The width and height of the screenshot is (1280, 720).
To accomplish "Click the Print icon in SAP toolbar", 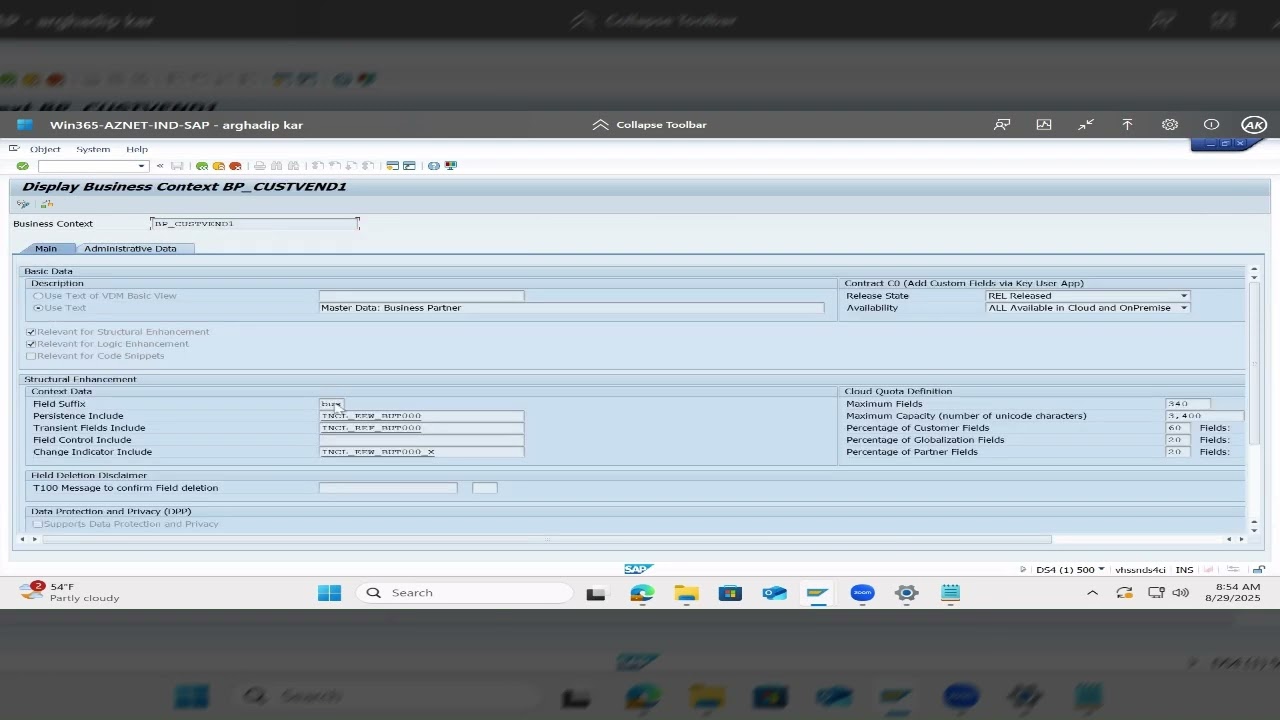I will click(x=260, y=166).
